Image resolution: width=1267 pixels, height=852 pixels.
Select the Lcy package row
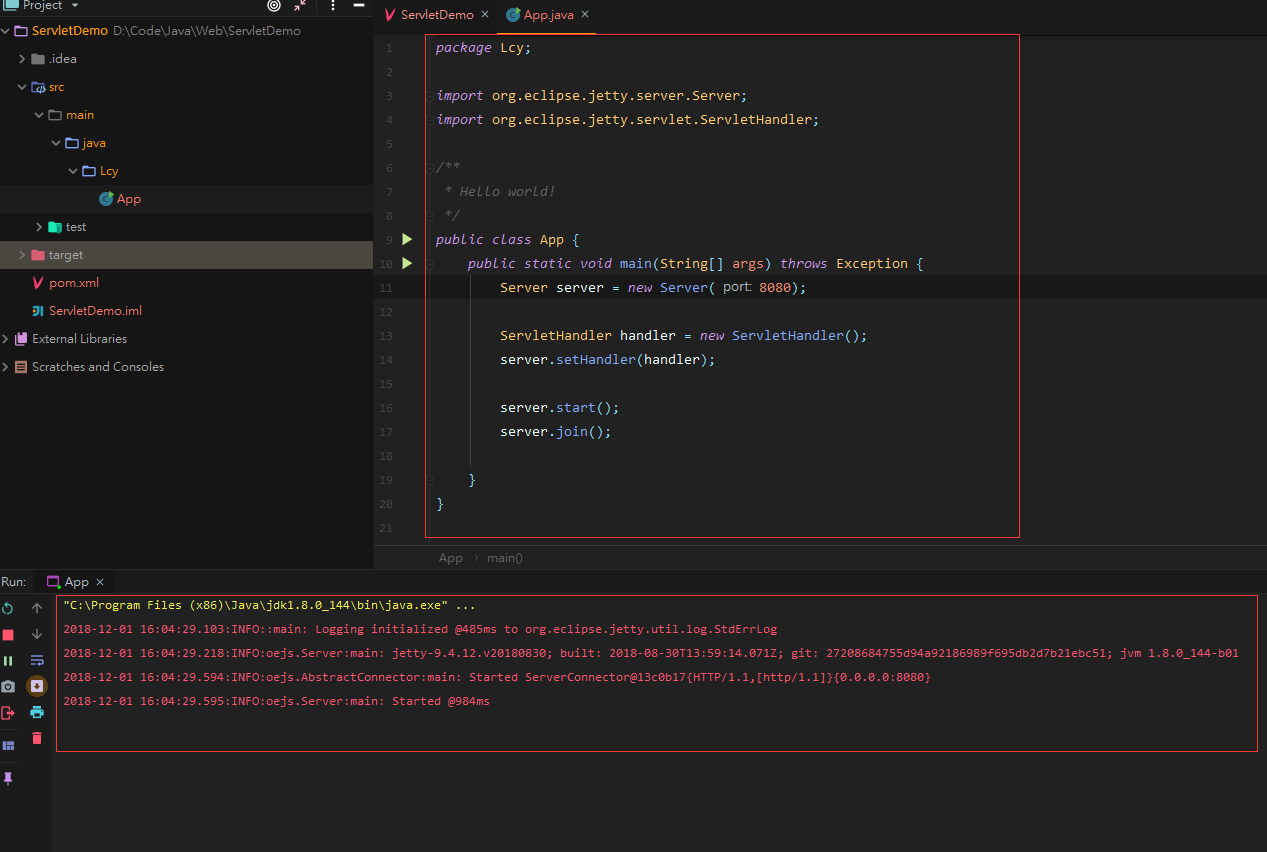point(186,171)
